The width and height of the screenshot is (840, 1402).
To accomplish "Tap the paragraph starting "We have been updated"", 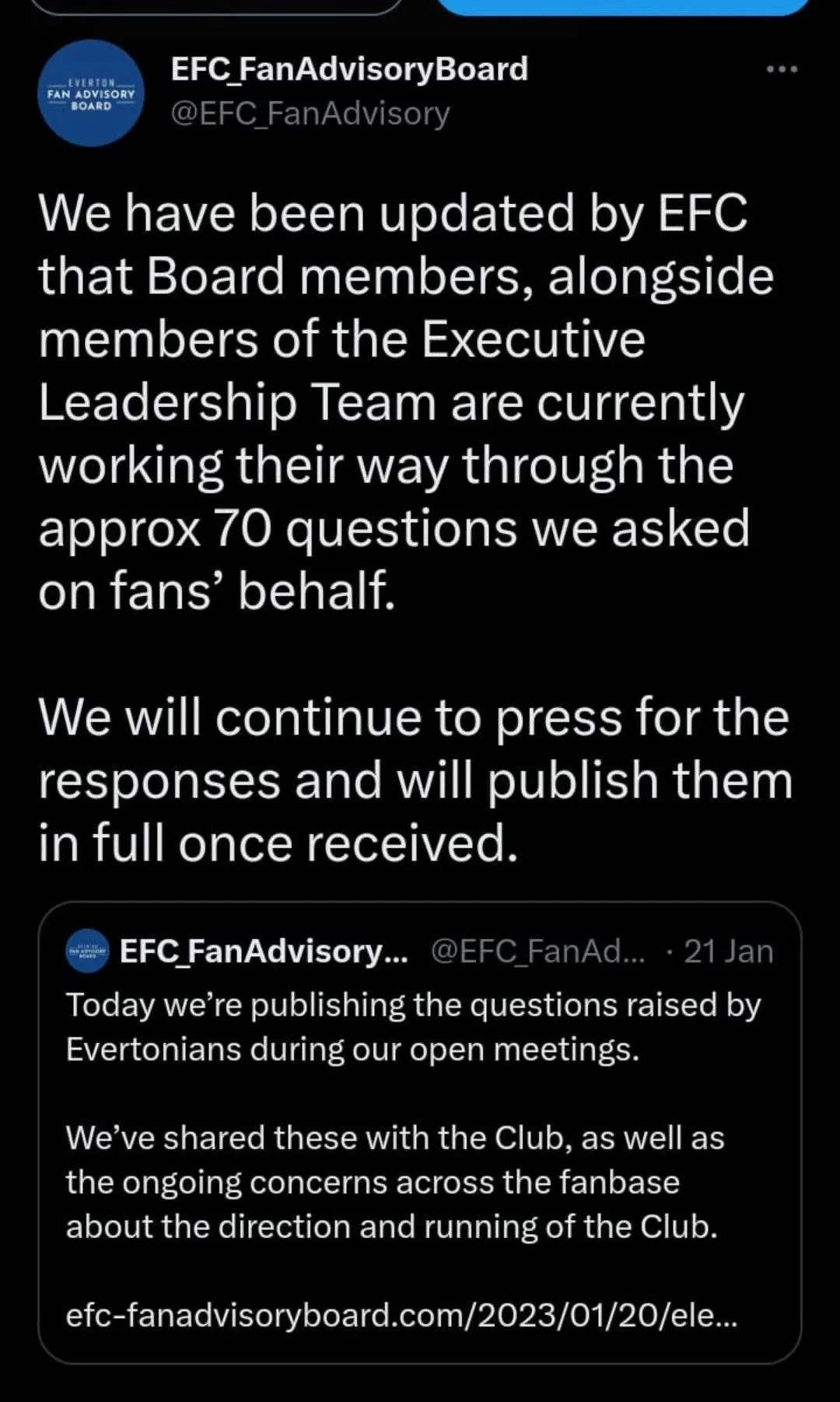I will point(406,401).
